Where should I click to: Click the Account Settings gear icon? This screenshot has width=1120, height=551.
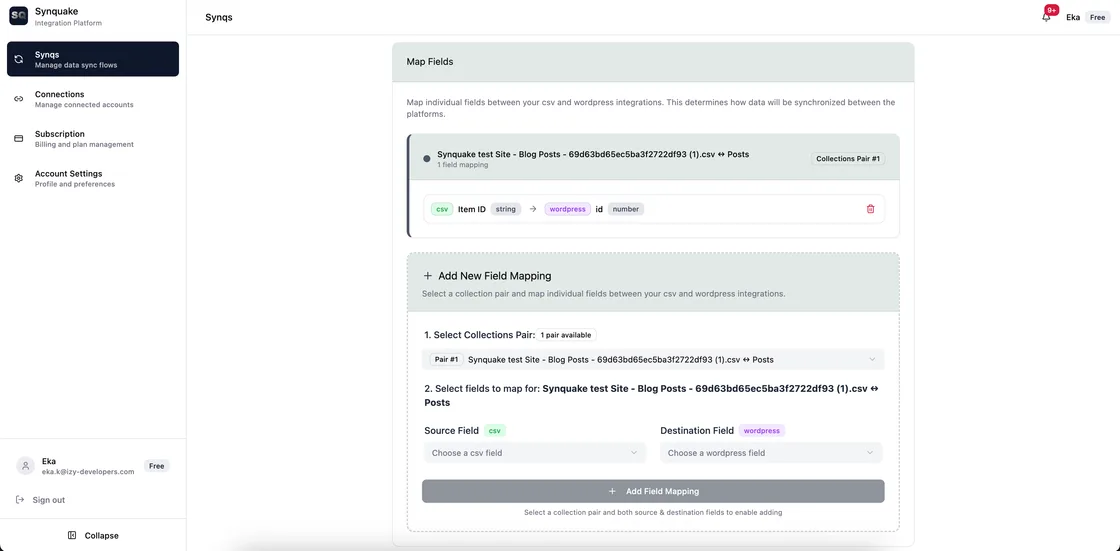coord(19,179)
